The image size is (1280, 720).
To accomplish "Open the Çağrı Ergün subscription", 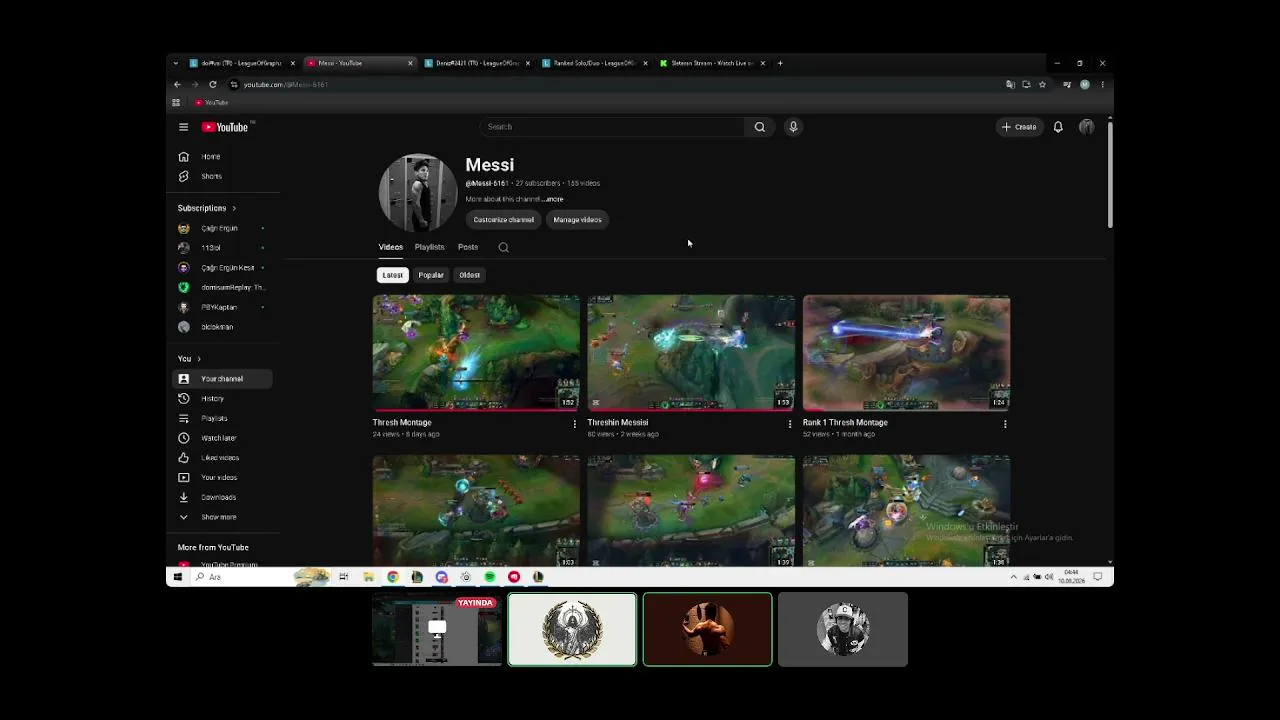I will click(x=220, y=228).
